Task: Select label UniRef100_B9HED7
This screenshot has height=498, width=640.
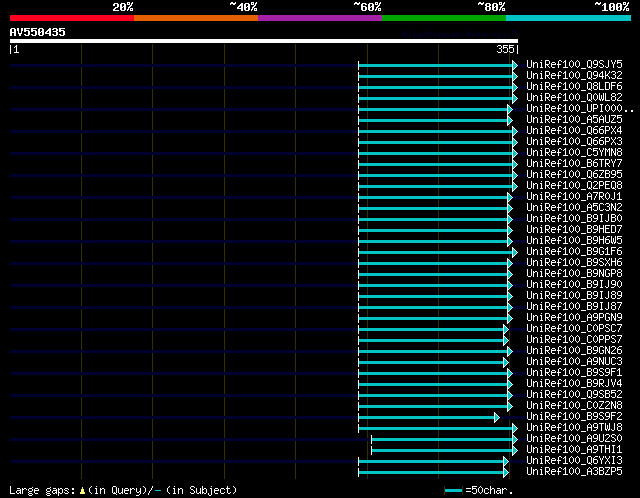Action: [574, 230]
